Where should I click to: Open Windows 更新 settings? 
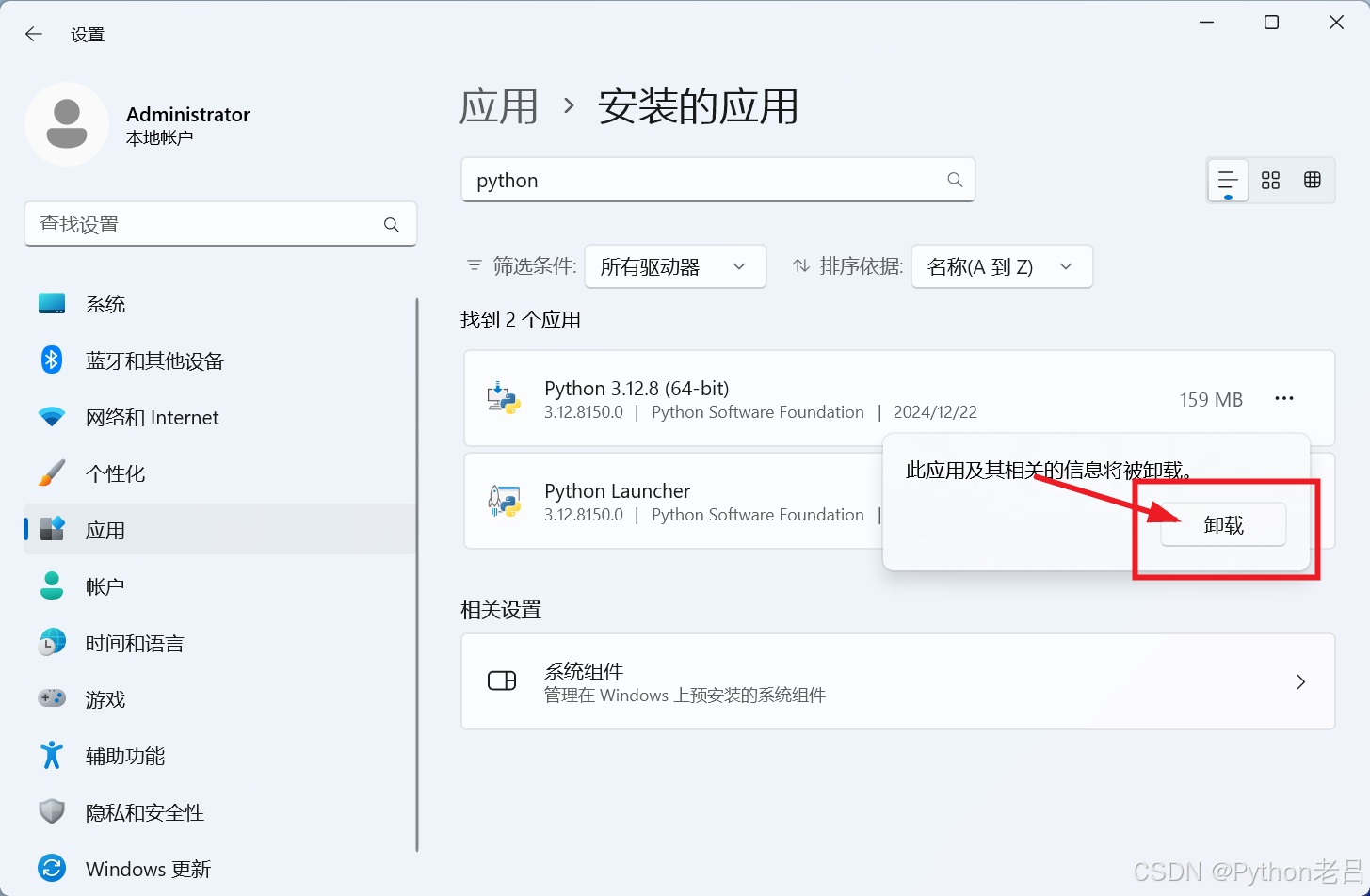pyautogui.click(x=218, y=869)
